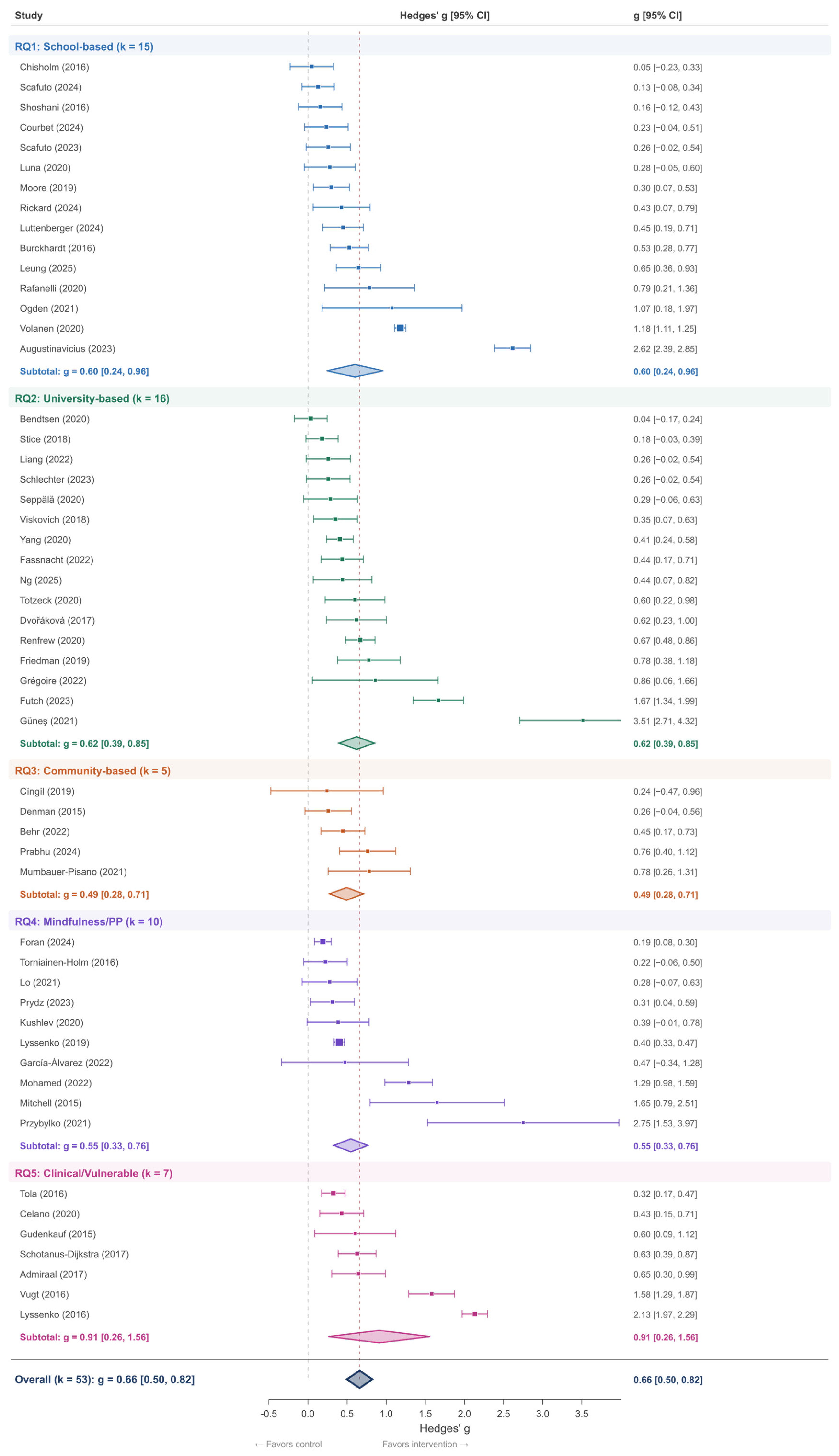Click the Favors intervention axis label

point(425,1444)
